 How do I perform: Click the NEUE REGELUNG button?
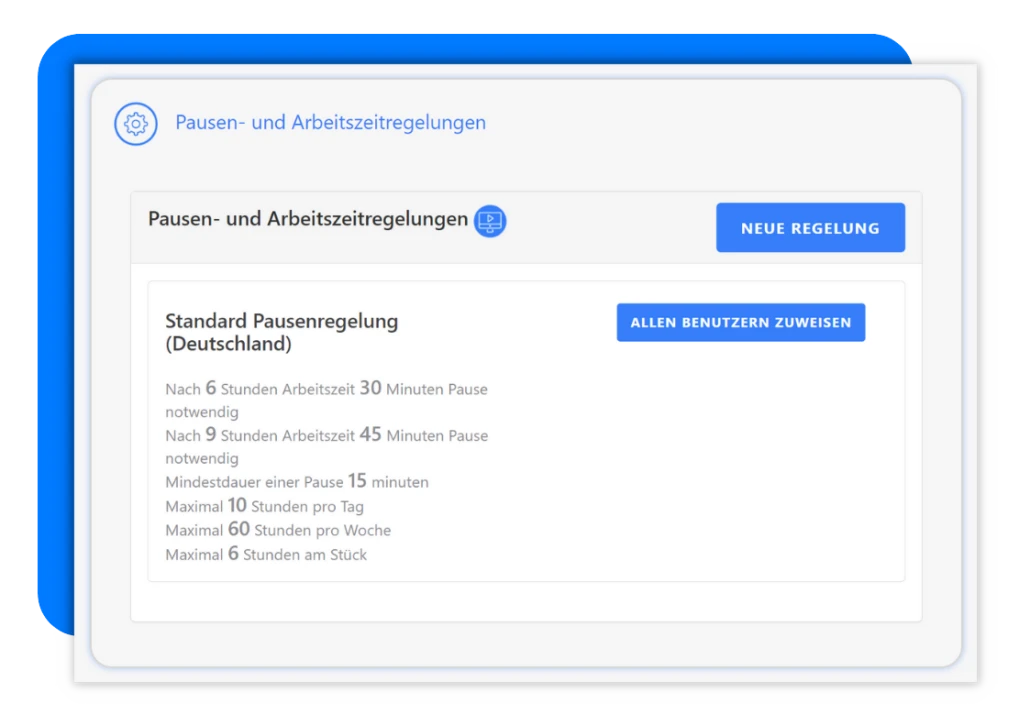(x=810, y=227)
